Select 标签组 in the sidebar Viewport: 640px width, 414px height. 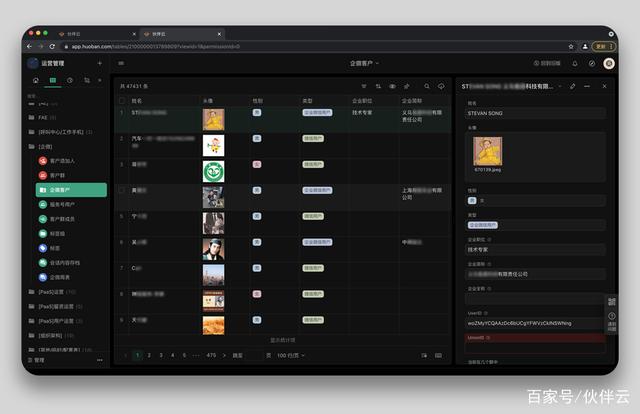56,233
